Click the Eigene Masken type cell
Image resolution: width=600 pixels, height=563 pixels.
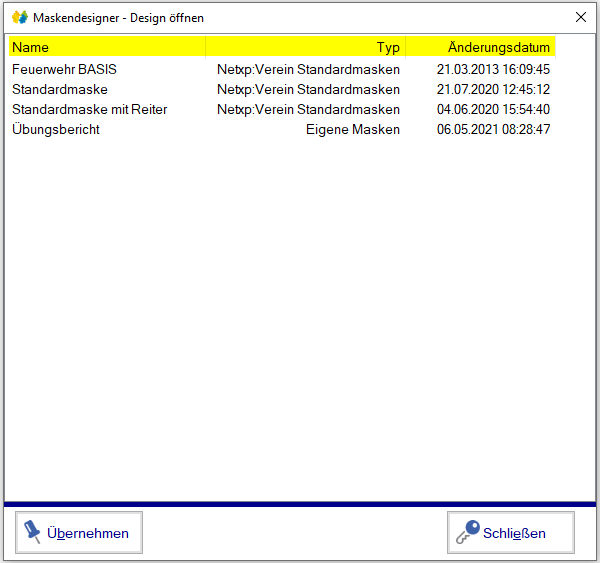click(x=352, y=130)
